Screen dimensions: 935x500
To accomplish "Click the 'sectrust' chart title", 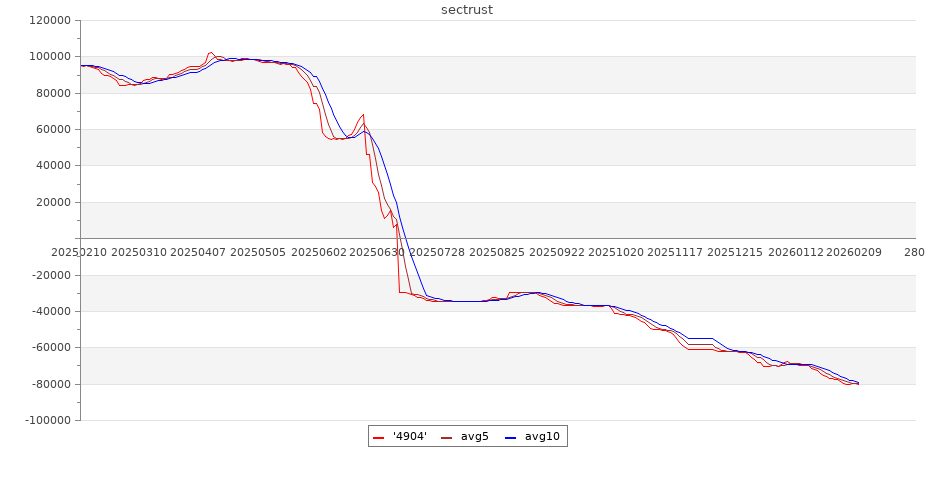I will (467, 10).
